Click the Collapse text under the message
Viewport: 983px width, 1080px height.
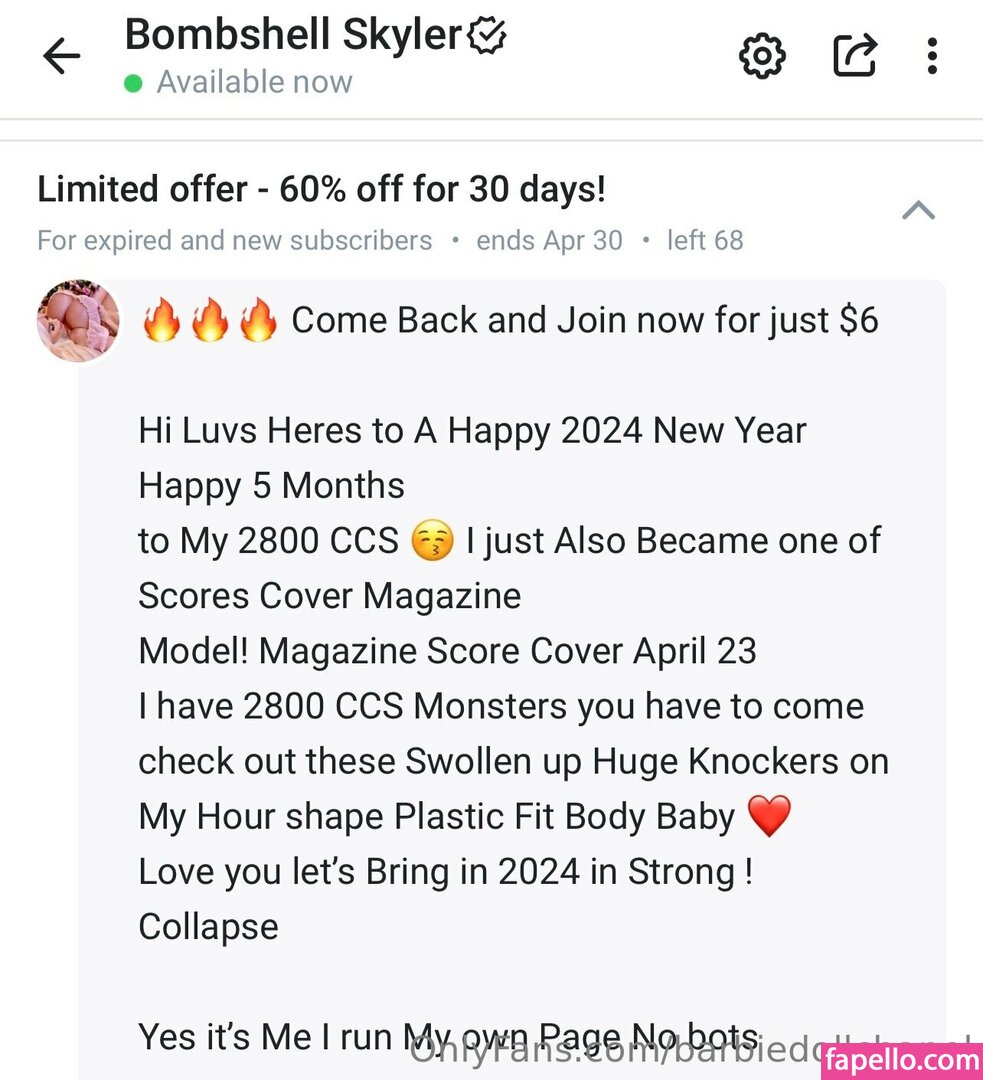tap(208, 926)
